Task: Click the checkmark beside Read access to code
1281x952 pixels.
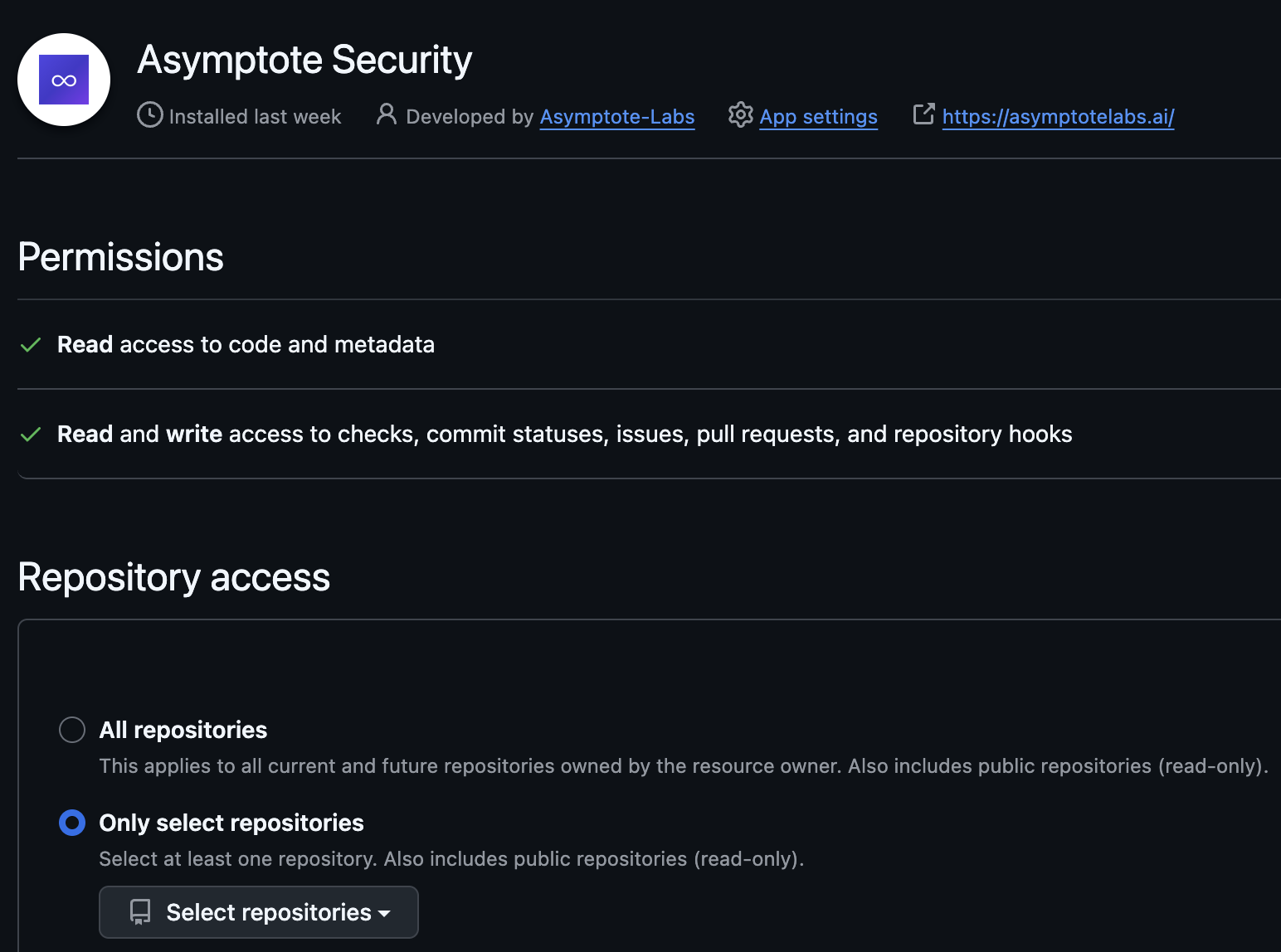Action: click(x=31, y=345)
